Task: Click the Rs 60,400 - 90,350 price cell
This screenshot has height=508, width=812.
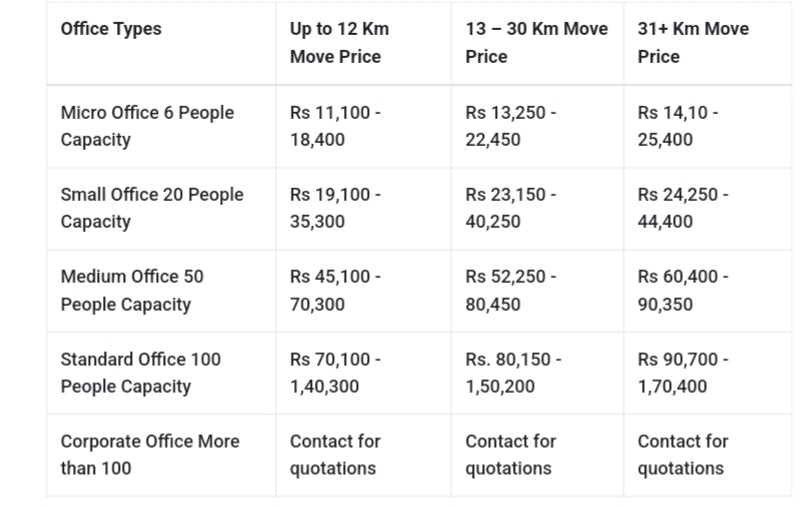Action: [683, 290]
